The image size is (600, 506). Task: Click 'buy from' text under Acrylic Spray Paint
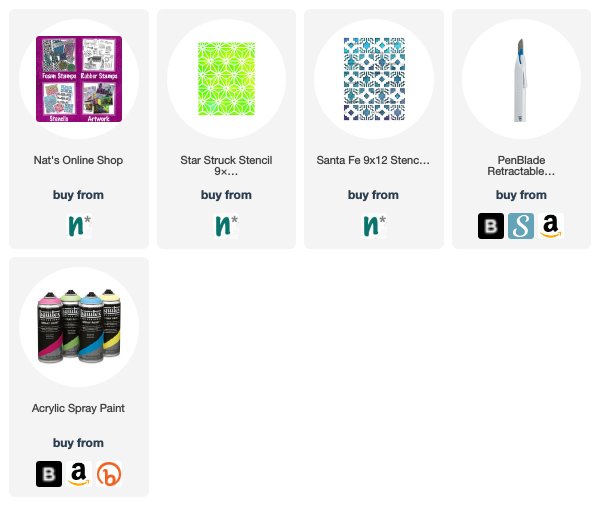click(78, 443)
